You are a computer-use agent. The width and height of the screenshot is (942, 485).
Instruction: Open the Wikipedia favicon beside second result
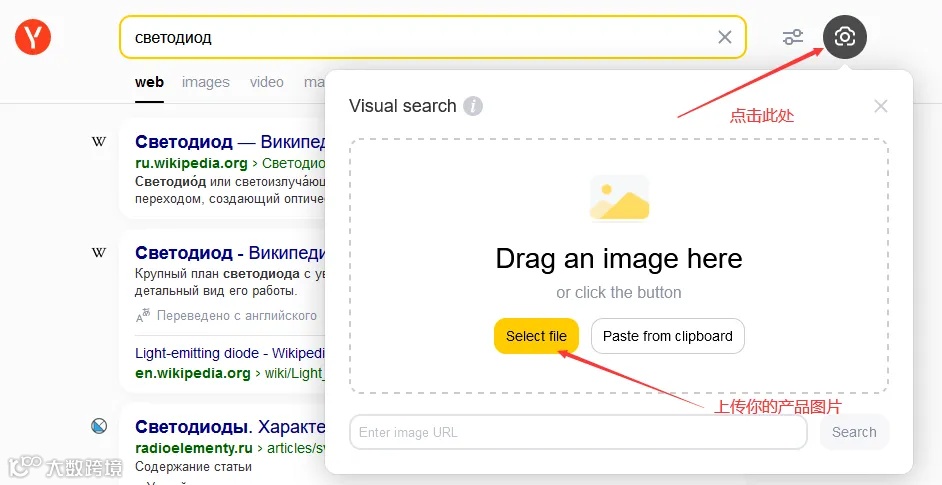[x=99, y=252]
